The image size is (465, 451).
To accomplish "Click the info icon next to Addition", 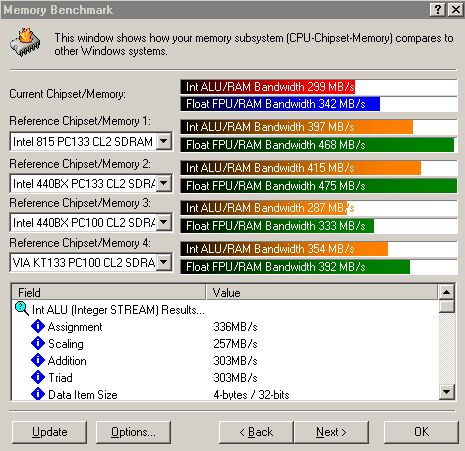I will point(38,360).
